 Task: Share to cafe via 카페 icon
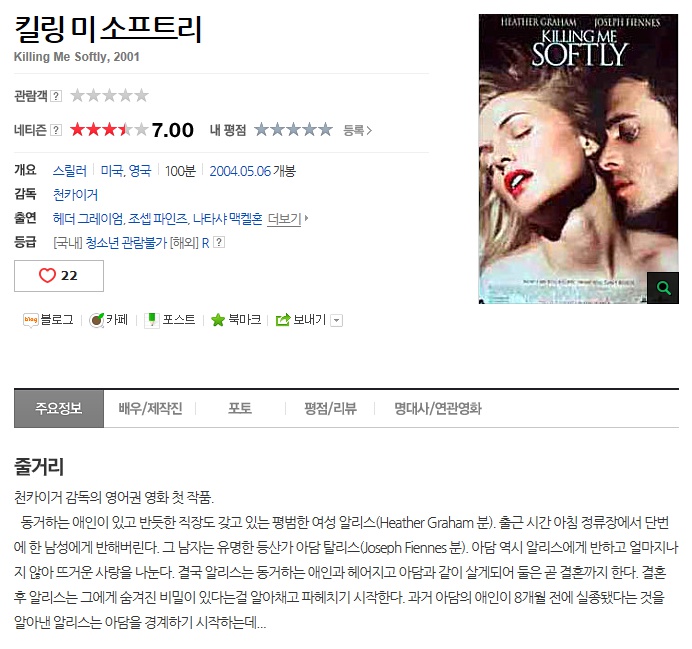(97, 319)
